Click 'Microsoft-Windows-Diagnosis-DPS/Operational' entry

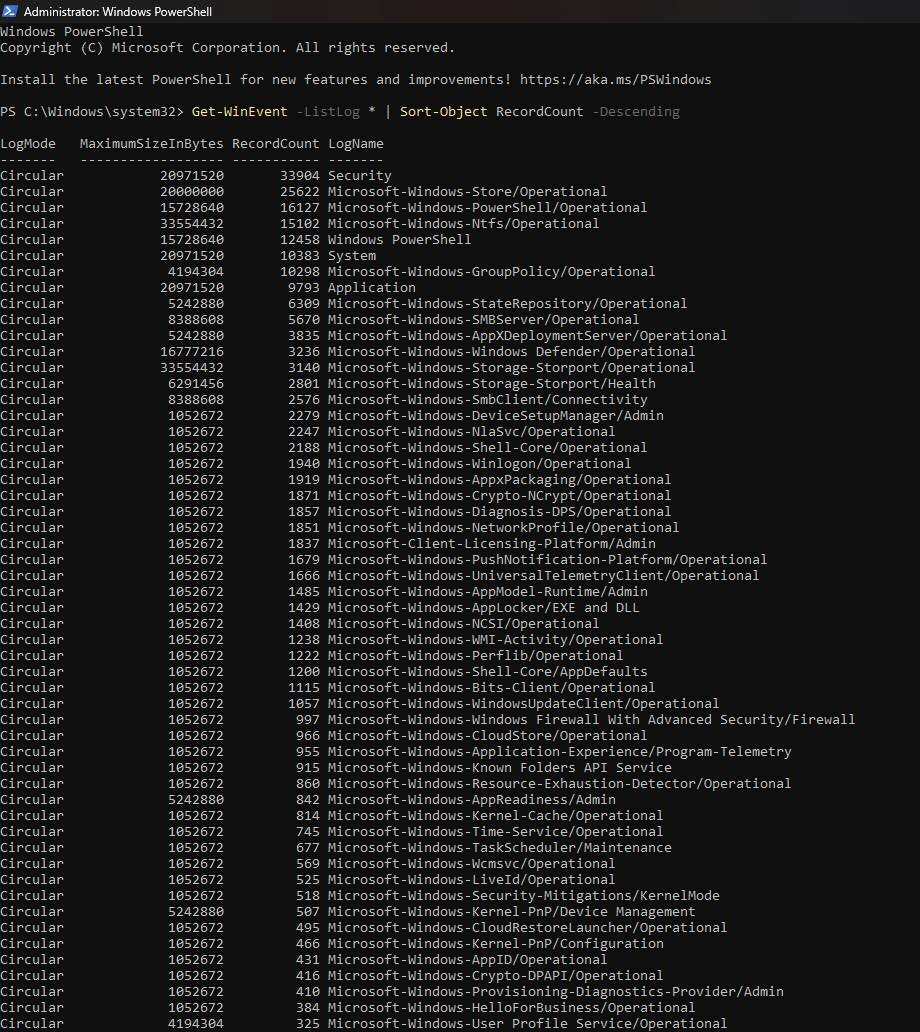tap(499, 512)
